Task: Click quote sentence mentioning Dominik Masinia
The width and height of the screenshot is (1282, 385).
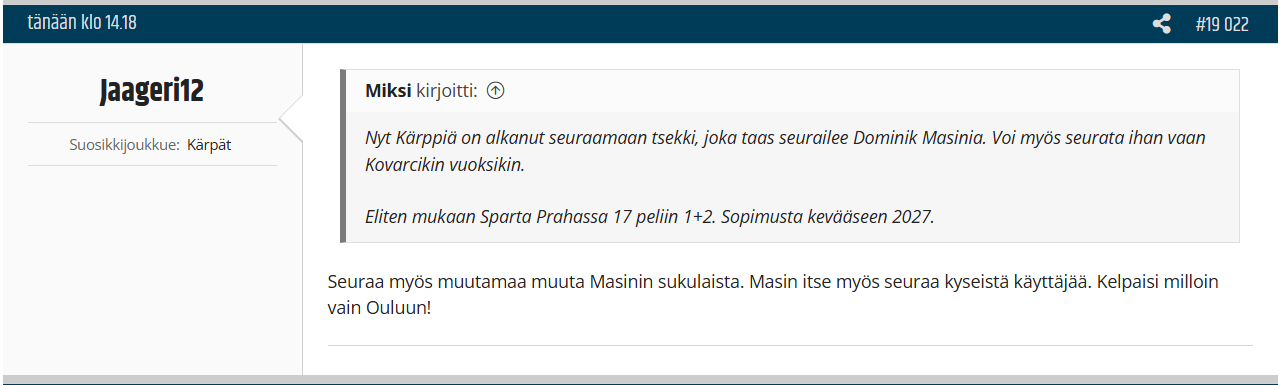Action: point(786,138)
